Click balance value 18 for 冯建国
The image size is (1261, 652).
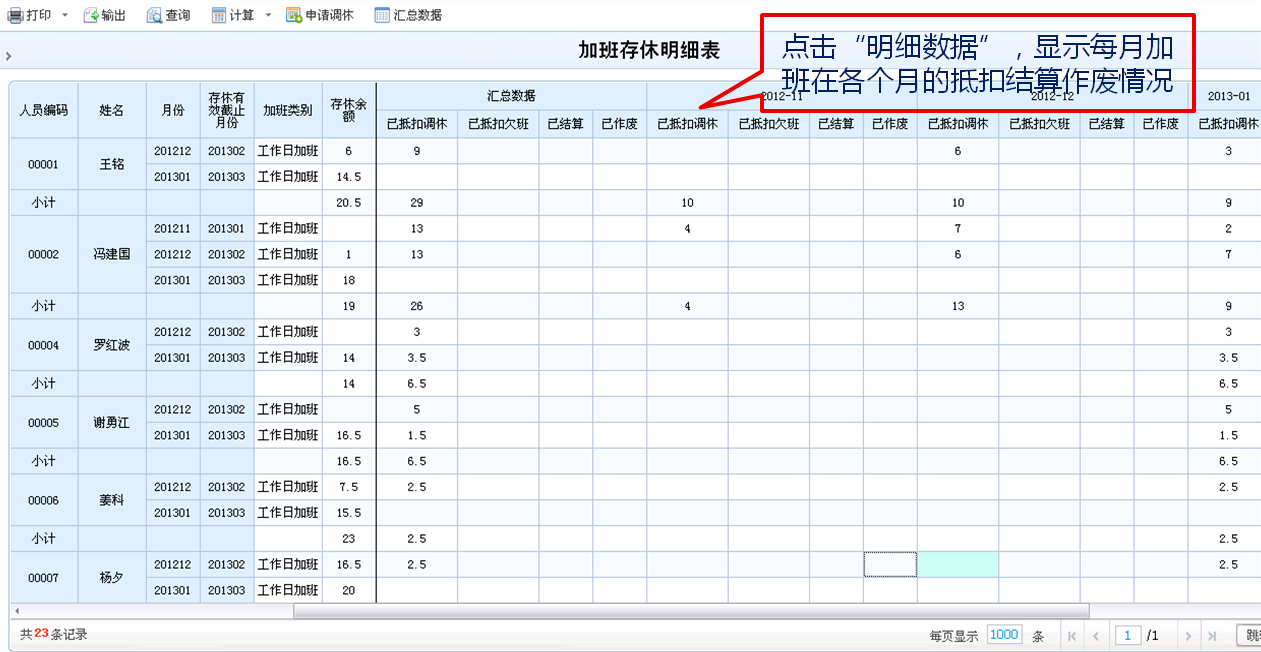coord(349,281)
